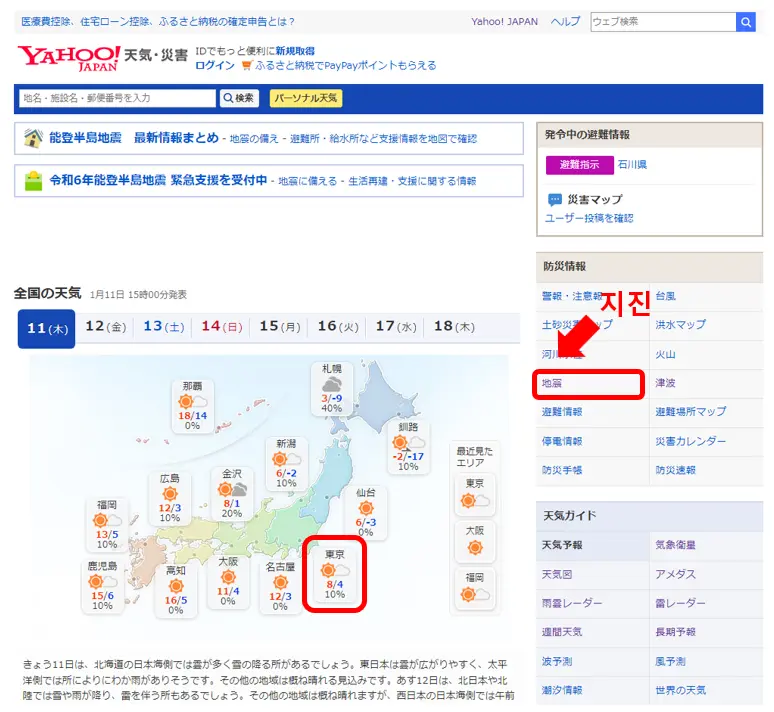The height and width of the screenshot is (712, 774).
Task: Select the 新潟 weather card on map
Action: (x=286, y=463)
